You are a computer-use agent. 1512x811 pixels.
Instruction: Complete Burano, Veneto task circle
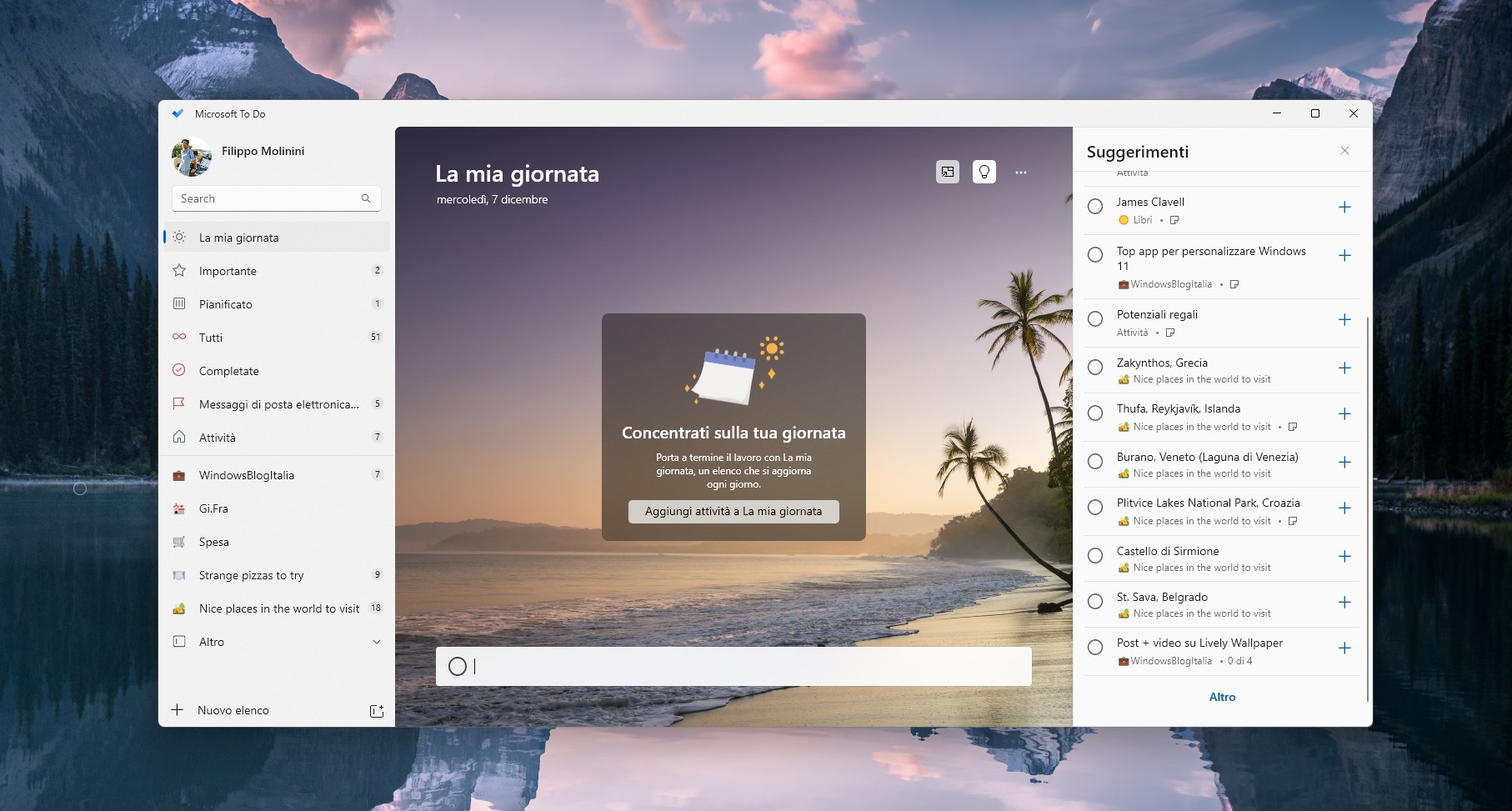click(1095, 462)
